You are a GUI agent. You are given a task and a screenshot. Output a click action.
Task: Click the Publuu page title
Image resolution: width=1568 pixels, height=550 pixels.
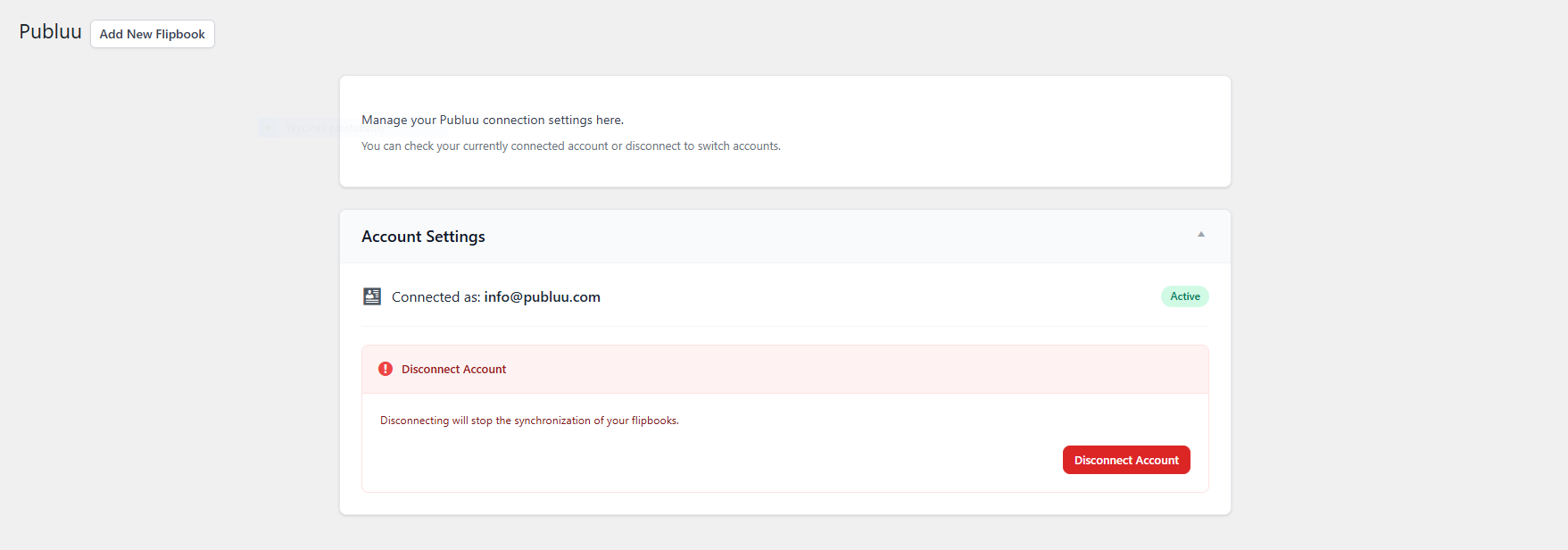click(x=50, y=32)
